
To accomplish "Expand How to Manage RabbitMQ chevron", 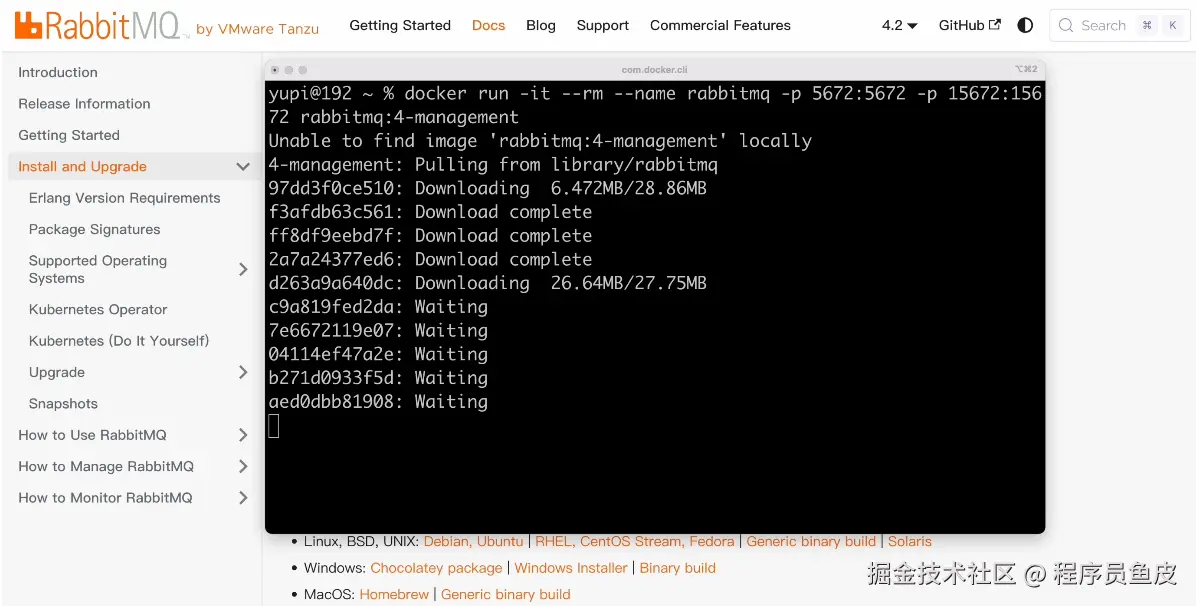I will pos(243,466).
